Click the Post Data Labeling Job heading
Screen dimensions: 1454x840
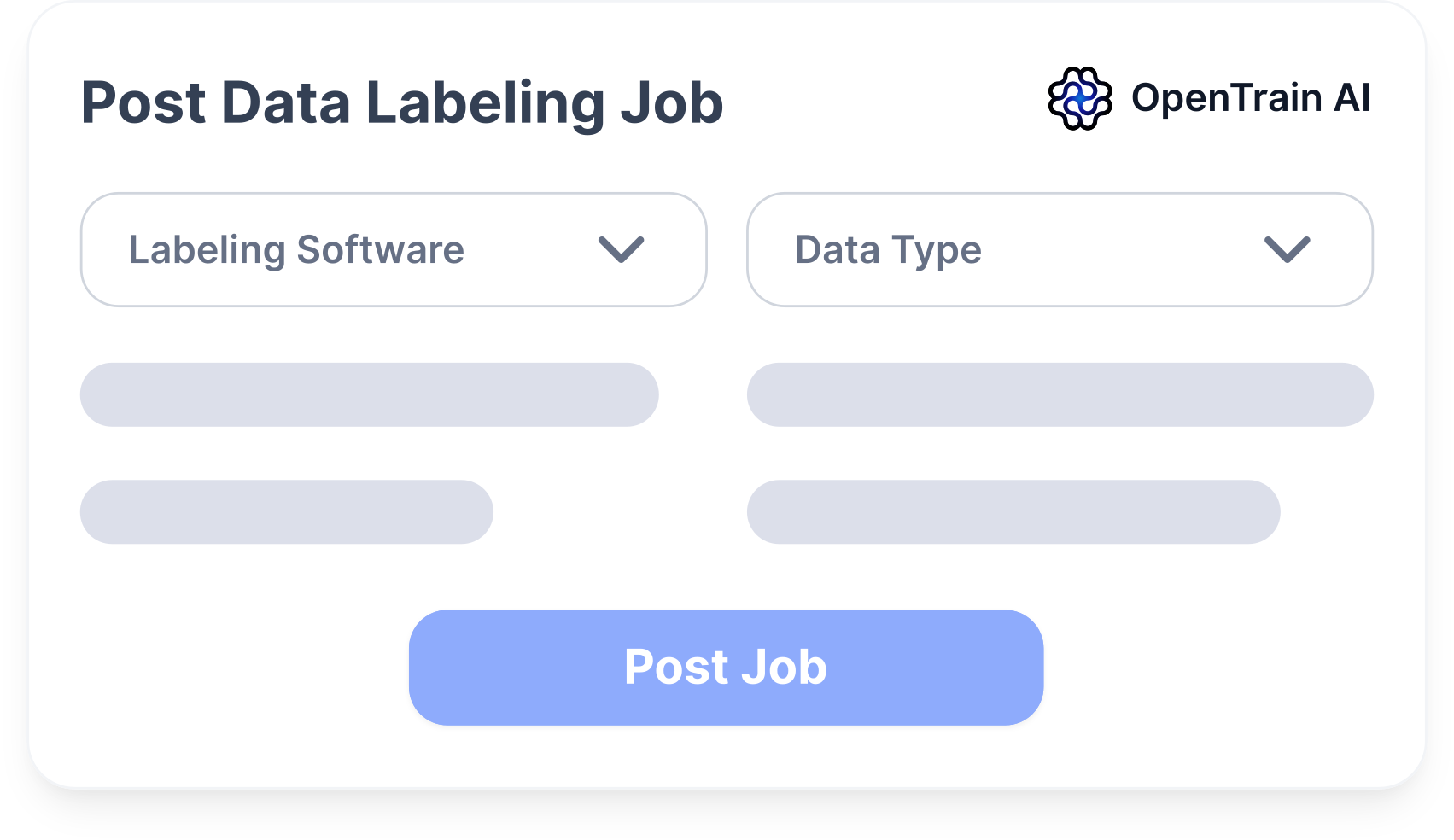point(401,102)
